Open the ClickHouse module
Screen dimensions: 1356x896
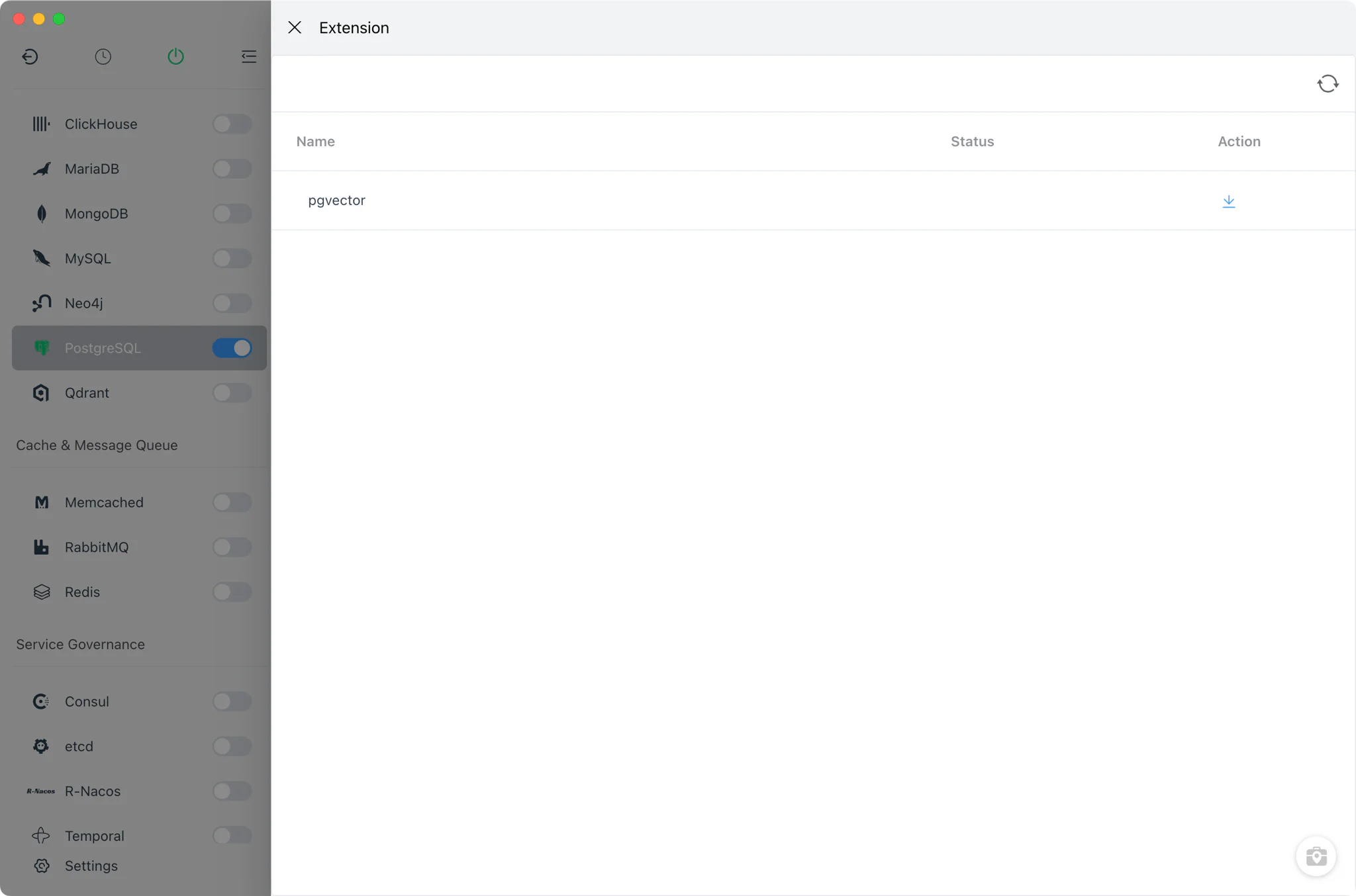point(139,124)
